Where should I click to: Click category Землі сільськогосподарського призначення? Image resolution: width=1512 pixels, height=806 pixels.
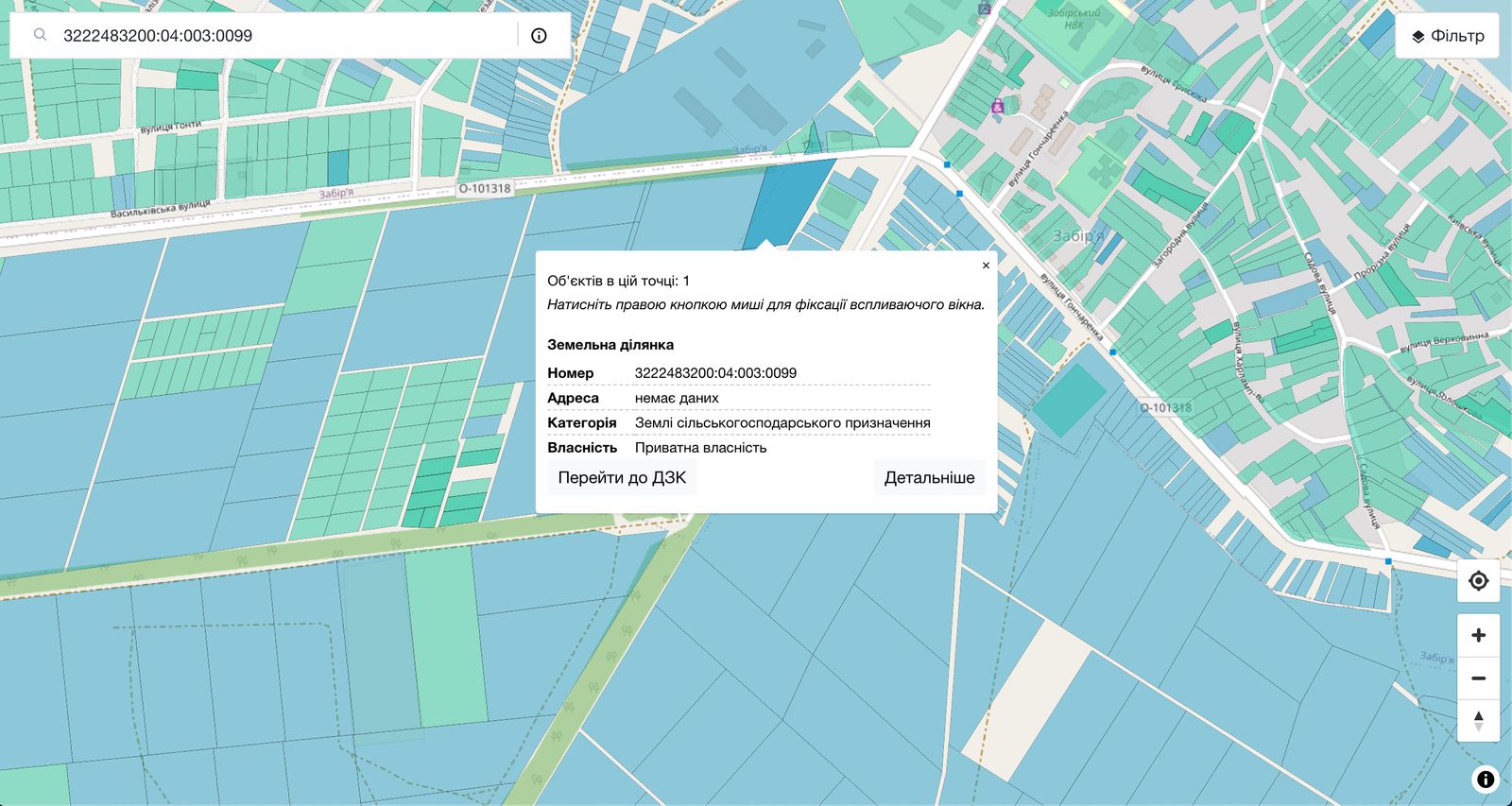(x=782, y=423)
